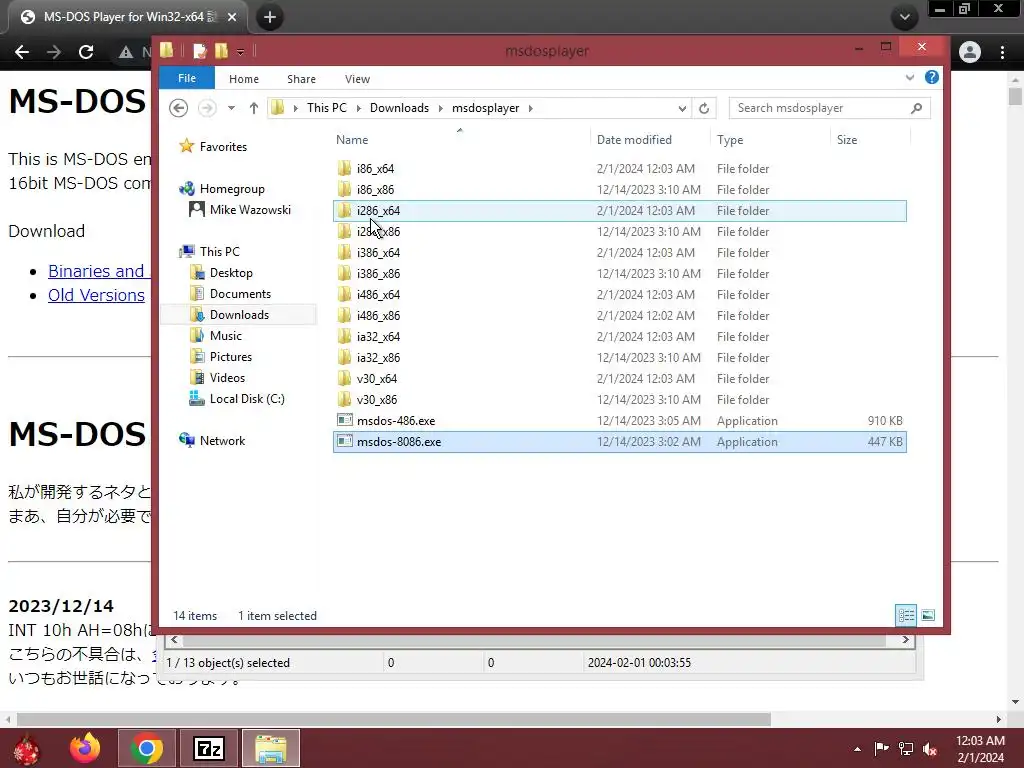Click the browser page horizontal scrollbar
Screen dimensions: 1024x768
(394, 719)
